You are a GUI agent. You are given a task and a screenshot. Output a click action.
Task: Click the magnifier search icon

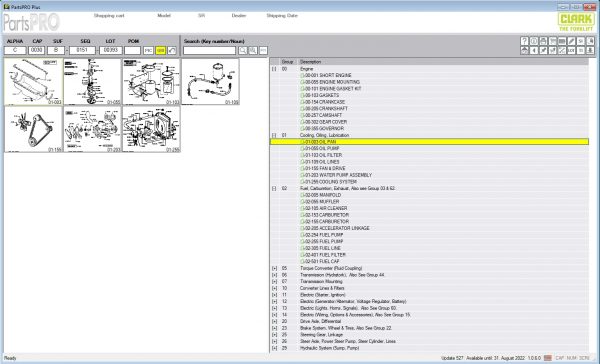click(x=243, y=50)
